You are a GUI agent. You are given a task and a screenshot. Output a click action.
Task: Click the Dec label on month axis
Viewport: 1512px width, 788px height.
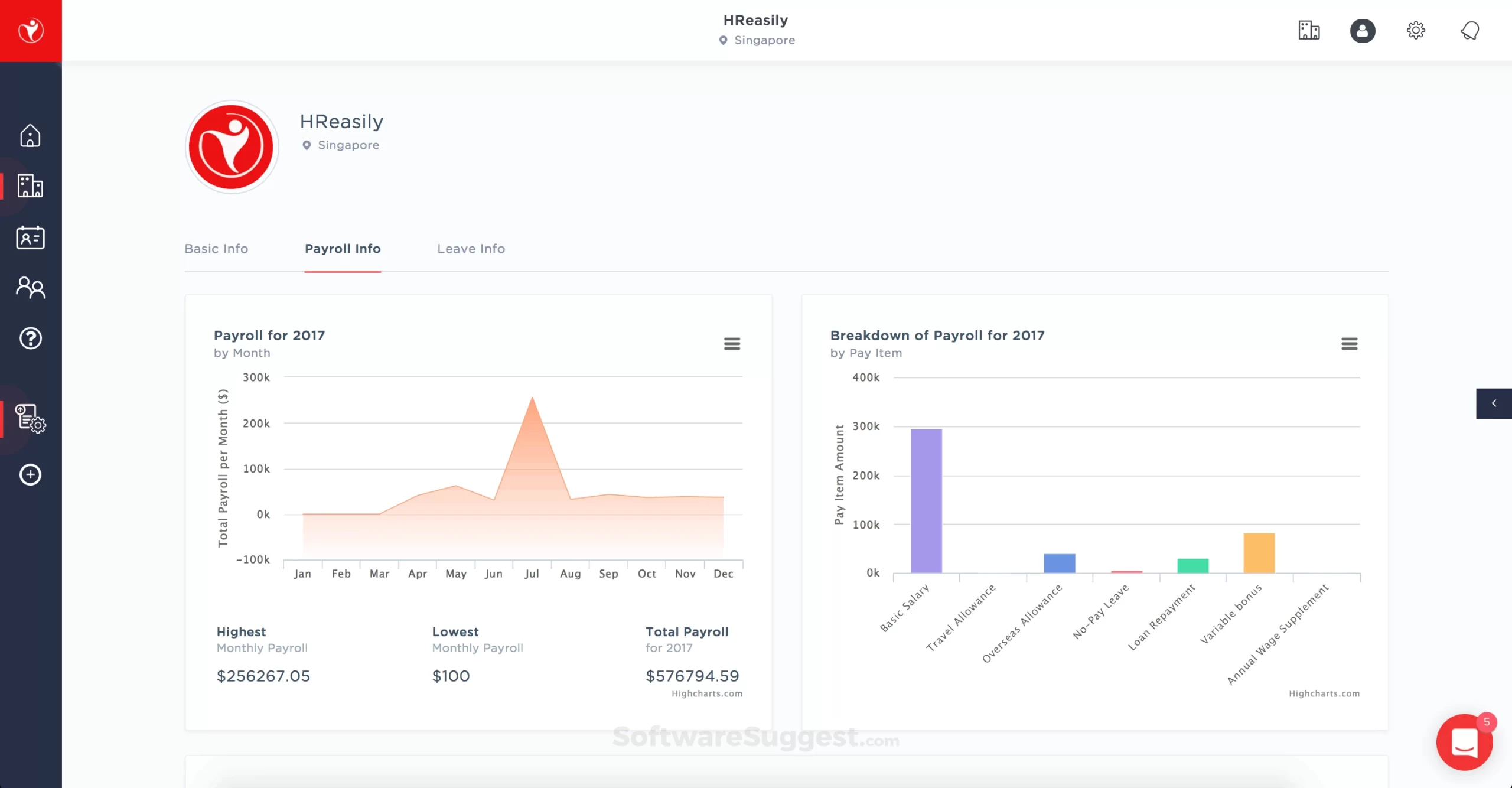[x=723, y=574]
